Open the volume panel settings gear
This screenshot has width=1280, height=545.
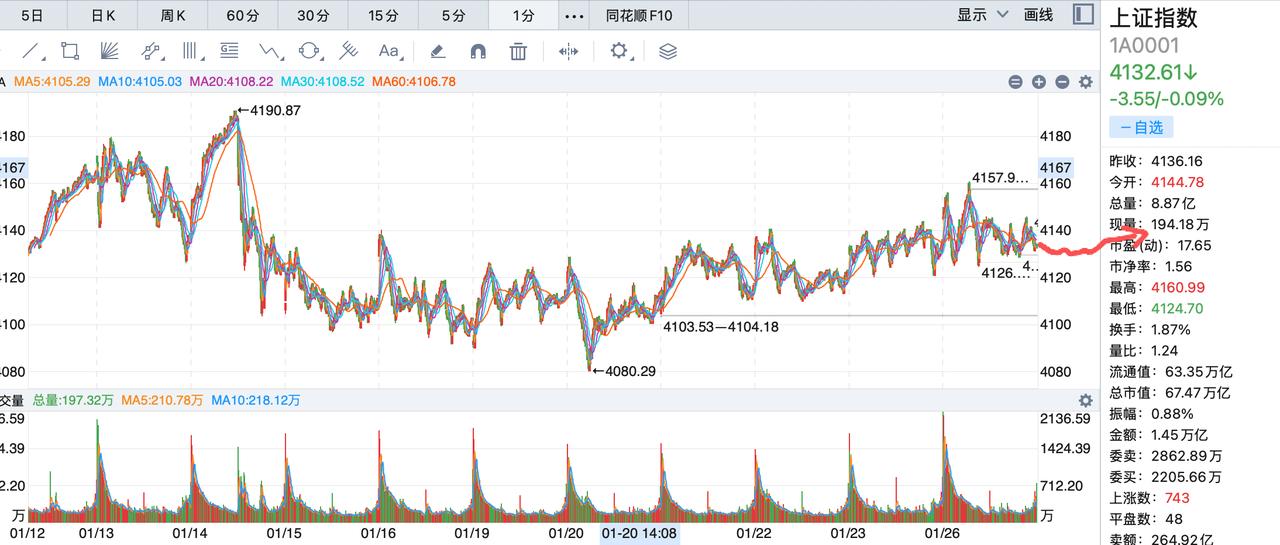(1085, 400)
